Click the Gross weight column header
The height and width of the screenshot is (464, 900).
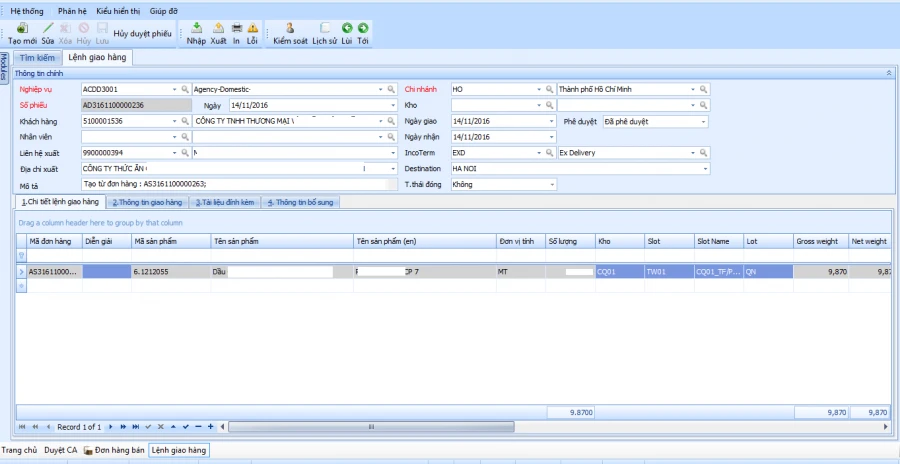click(821, 241)
